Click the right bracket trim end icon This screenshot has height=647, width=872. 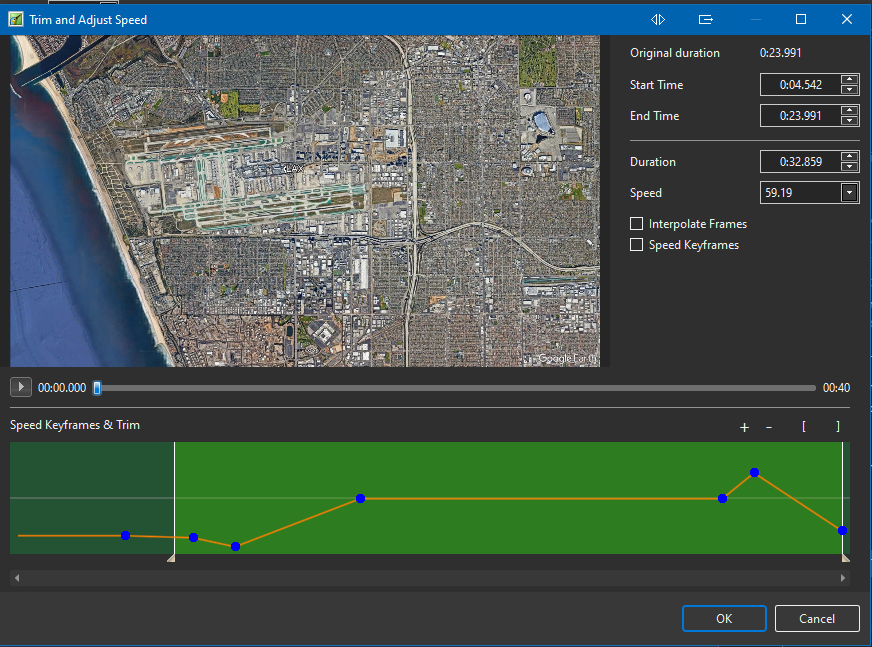(x=838, y=427)
